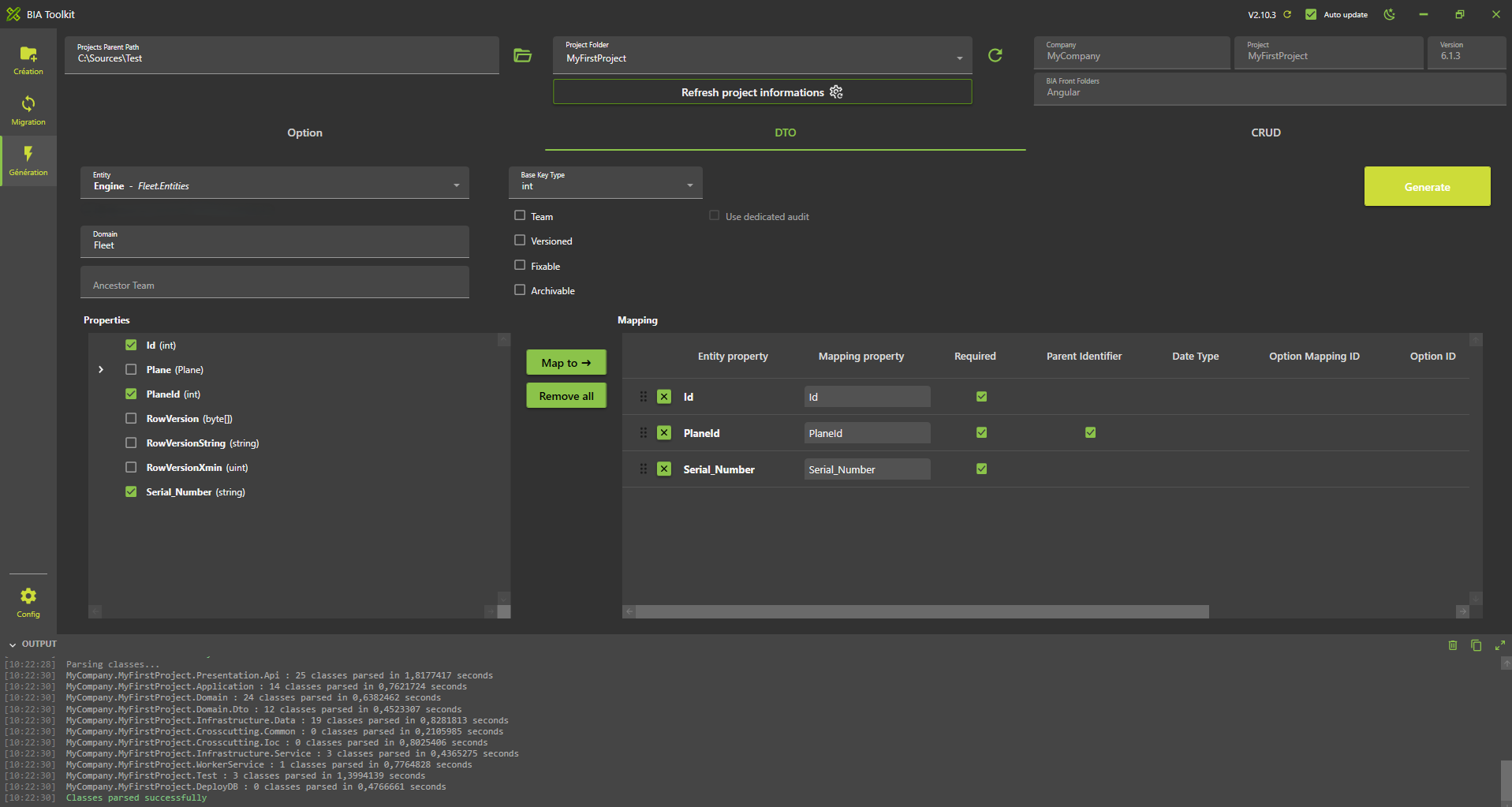Copy the output log to clipboard
Image resolution: width=1512 pixels, height=807 pixels.
1477,645
